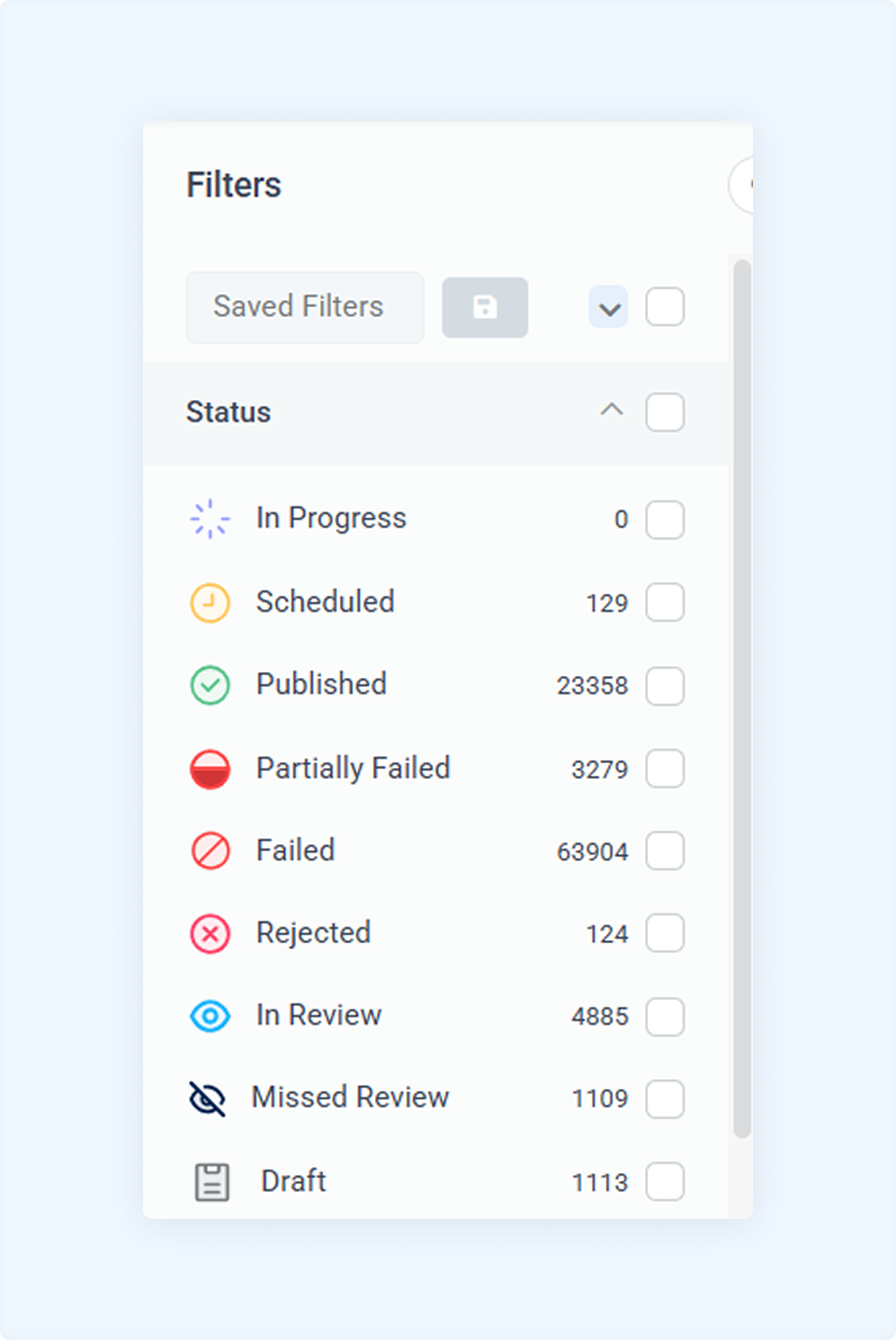This screenshot has height=1340, width=896.
Task: Click the Partially Failed red half-circle icon
Action: point(210,768)
